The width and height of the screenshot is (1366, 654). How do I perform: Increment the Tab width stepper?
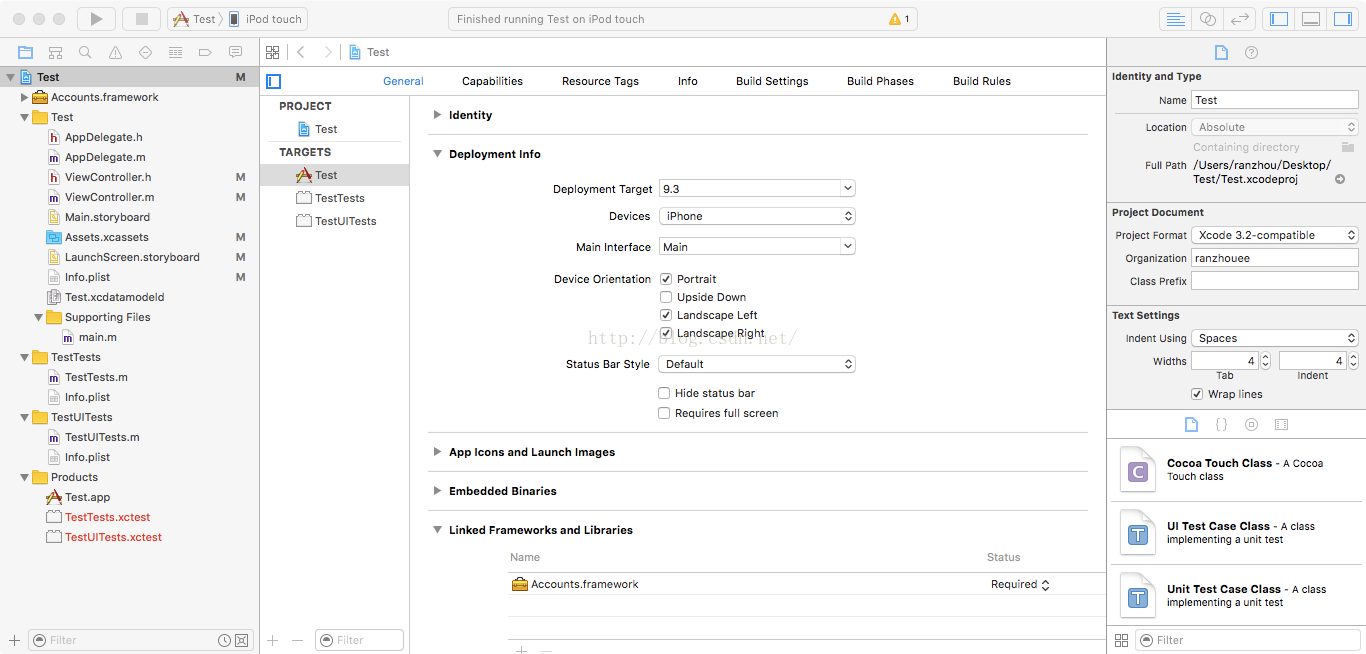(x=1265, y=357)
